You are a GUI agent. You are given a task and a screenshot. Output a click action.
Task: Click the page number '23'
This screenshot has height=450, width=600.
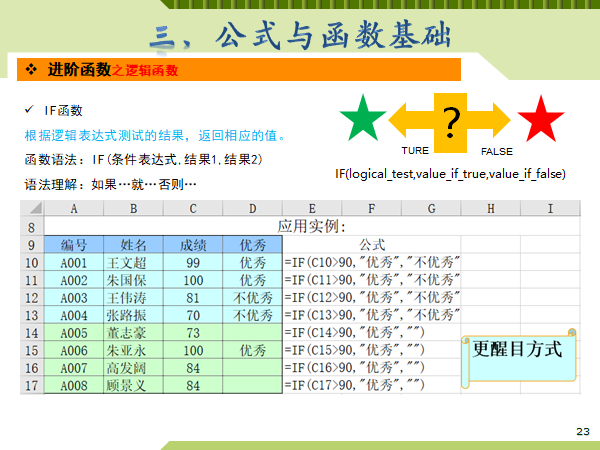(583, 432)
